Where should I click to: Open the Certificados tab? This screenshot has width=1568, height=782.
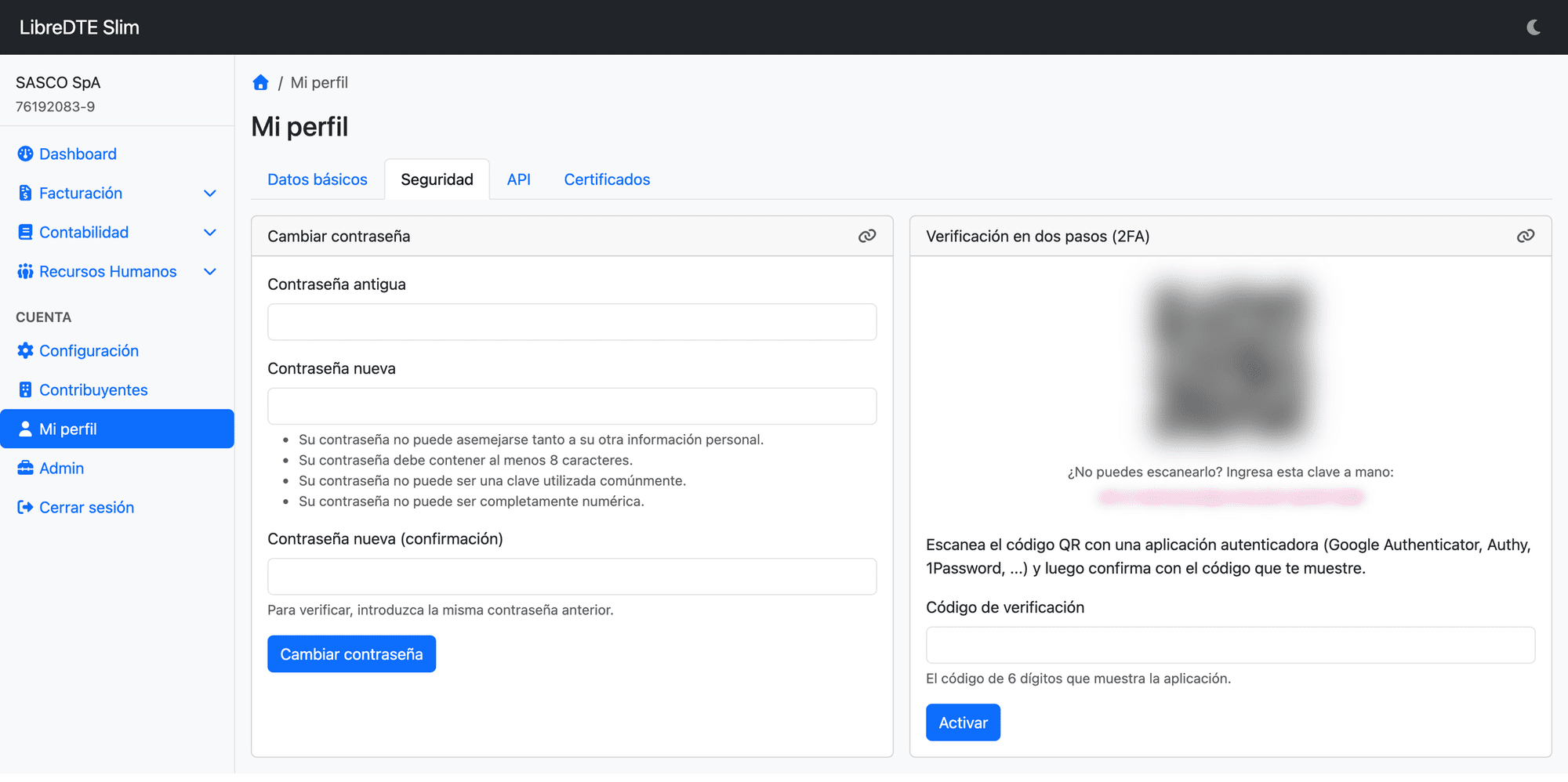coord(608,179)
